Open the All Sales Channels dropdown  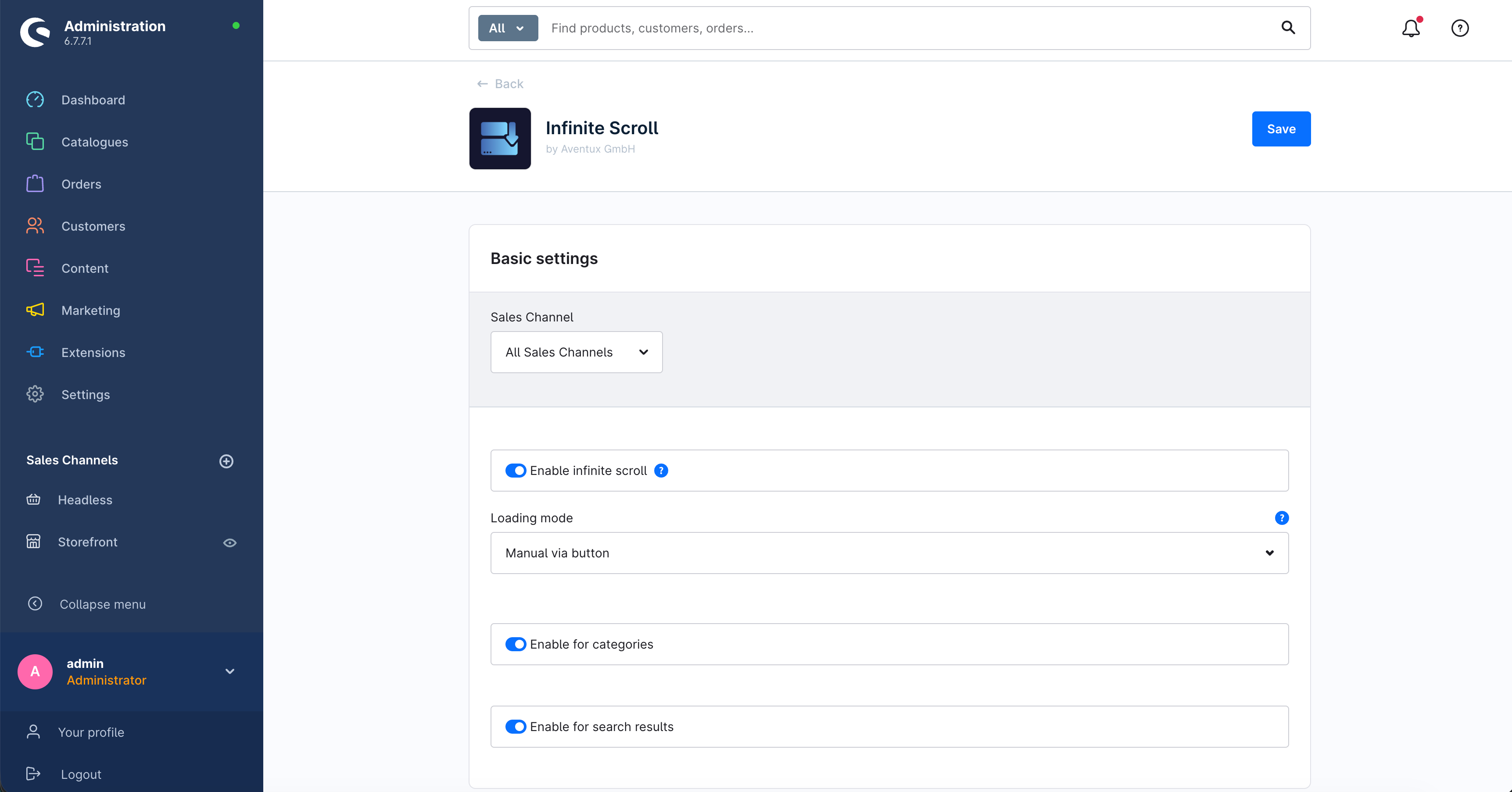tap(576, 352)
